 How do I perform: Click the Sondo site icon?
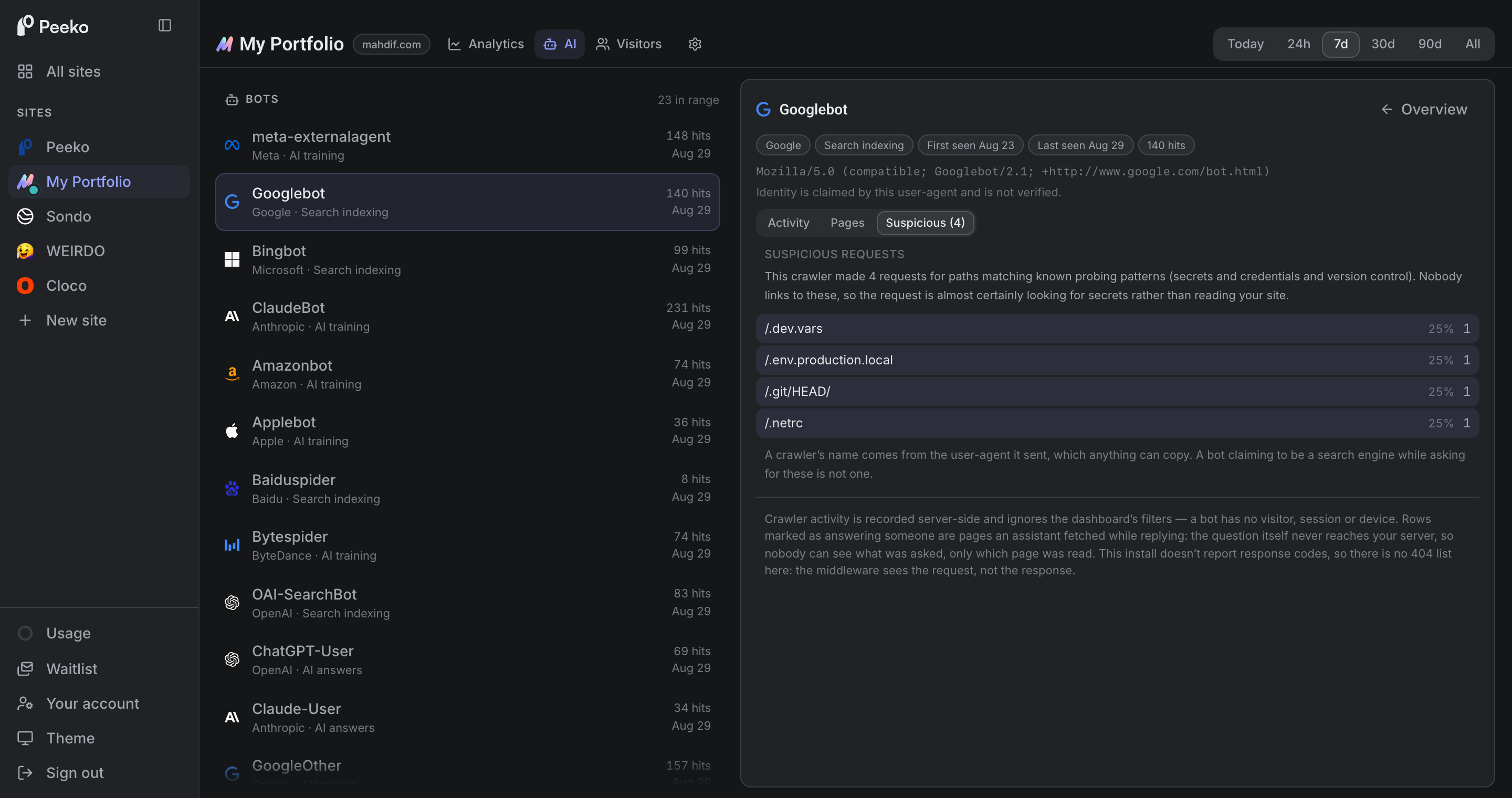coord(25,216)
